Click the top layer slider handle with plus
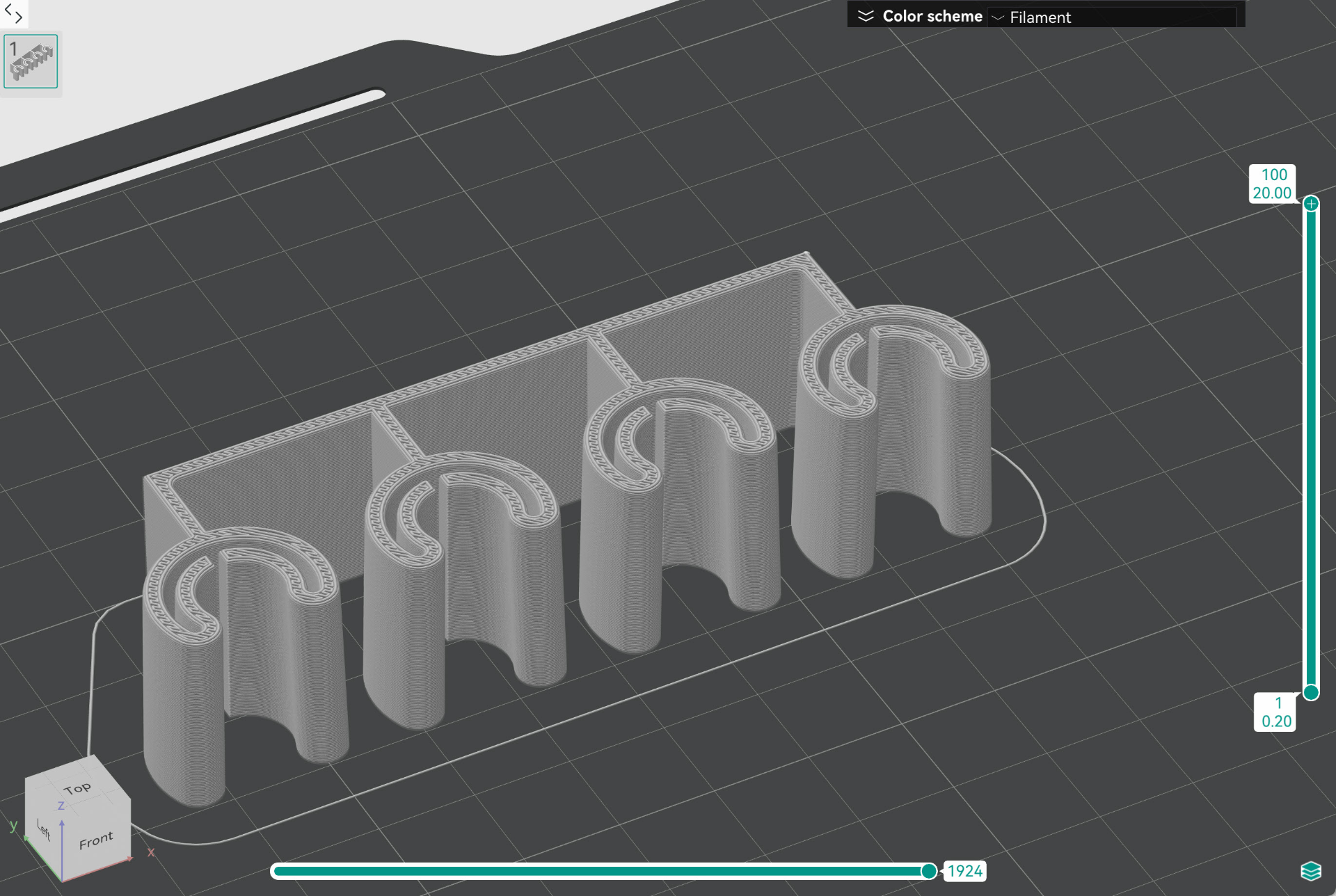The height and width of the screenshot is (896, 1336). click(x=1311, y=204)
